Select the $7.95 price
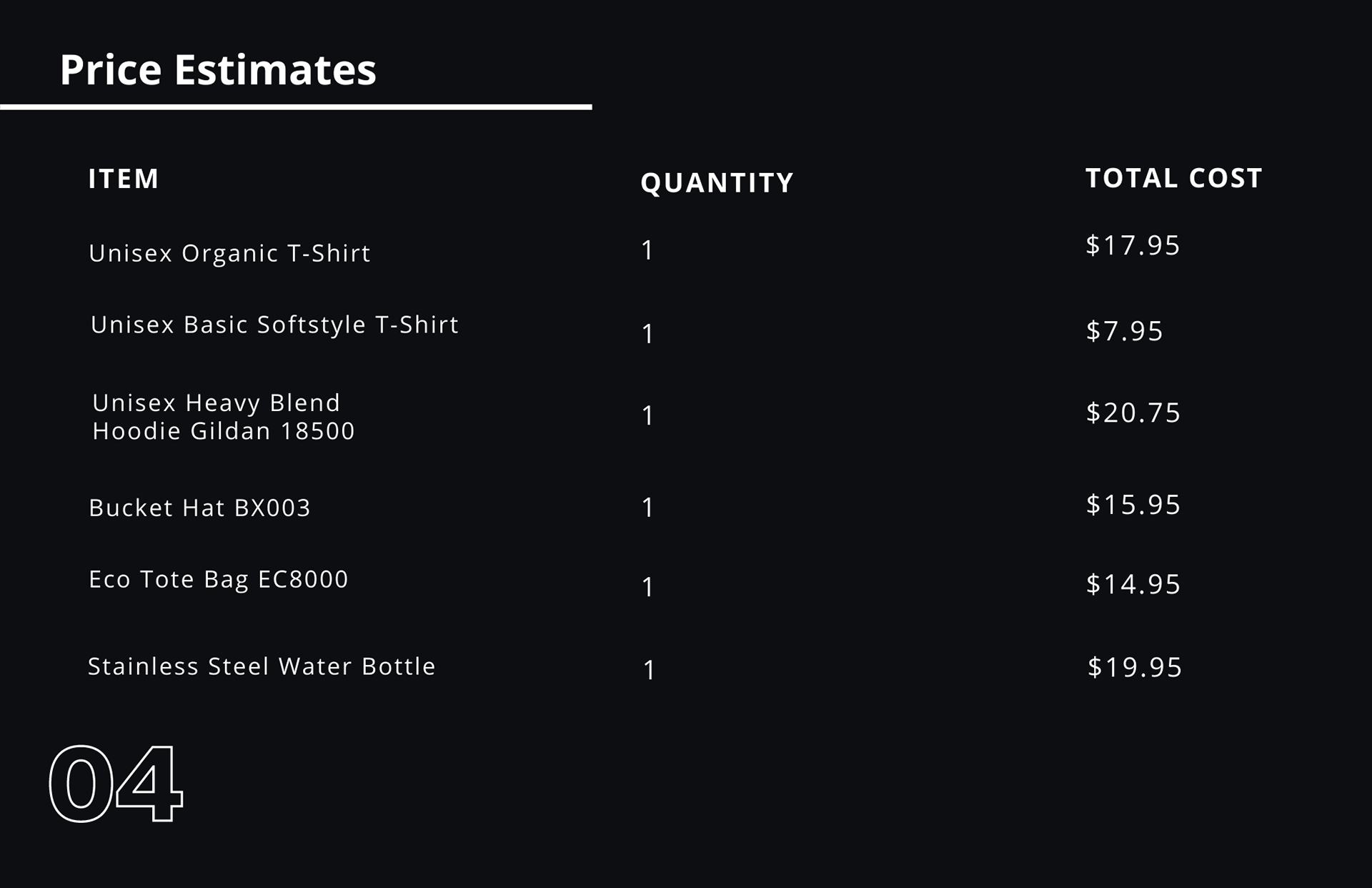1372x888 pixels. 1124,331
